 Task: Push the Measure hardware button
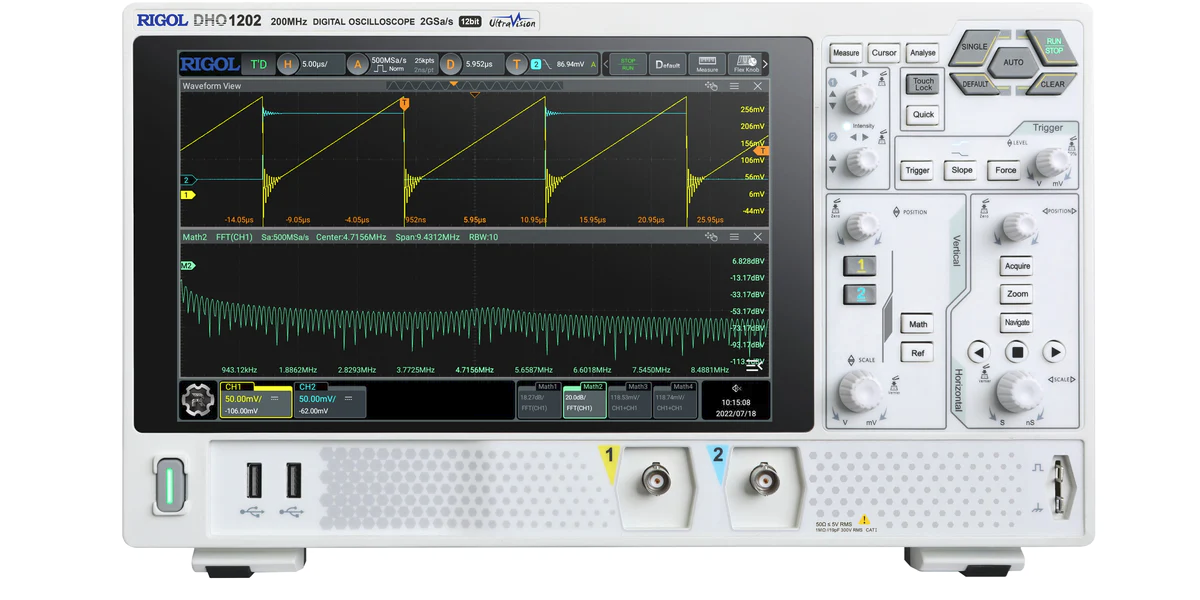846,53
